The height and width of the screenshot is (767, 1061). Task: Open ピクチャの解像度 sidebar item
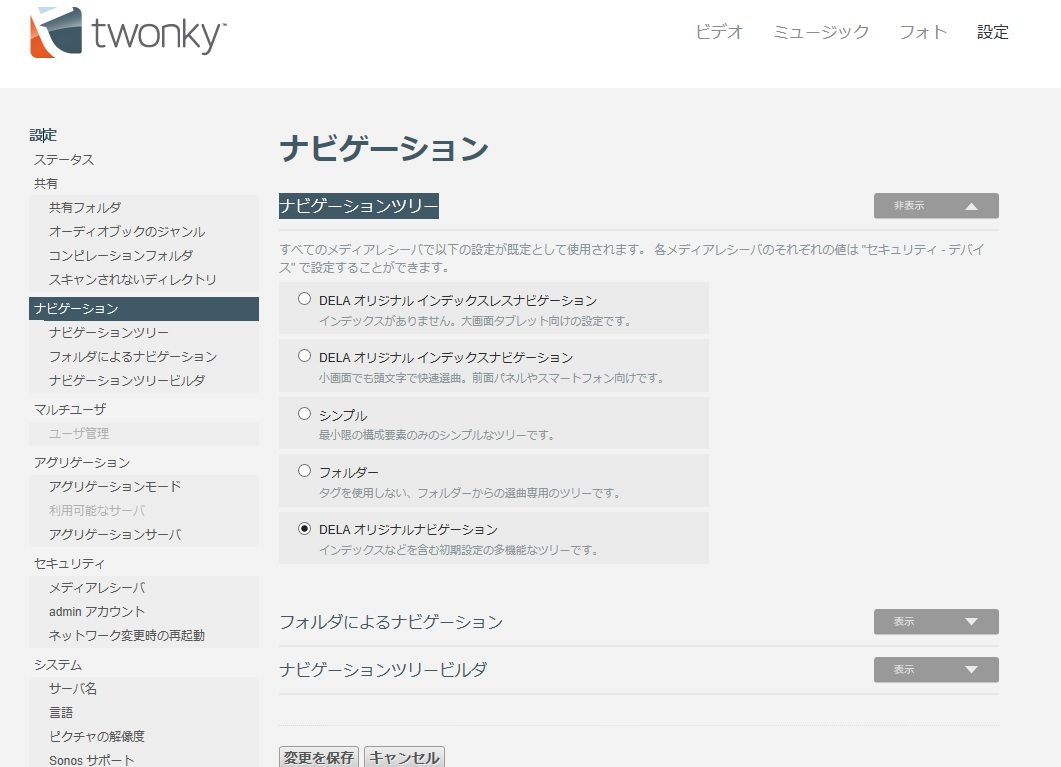(x=97, y=737)
